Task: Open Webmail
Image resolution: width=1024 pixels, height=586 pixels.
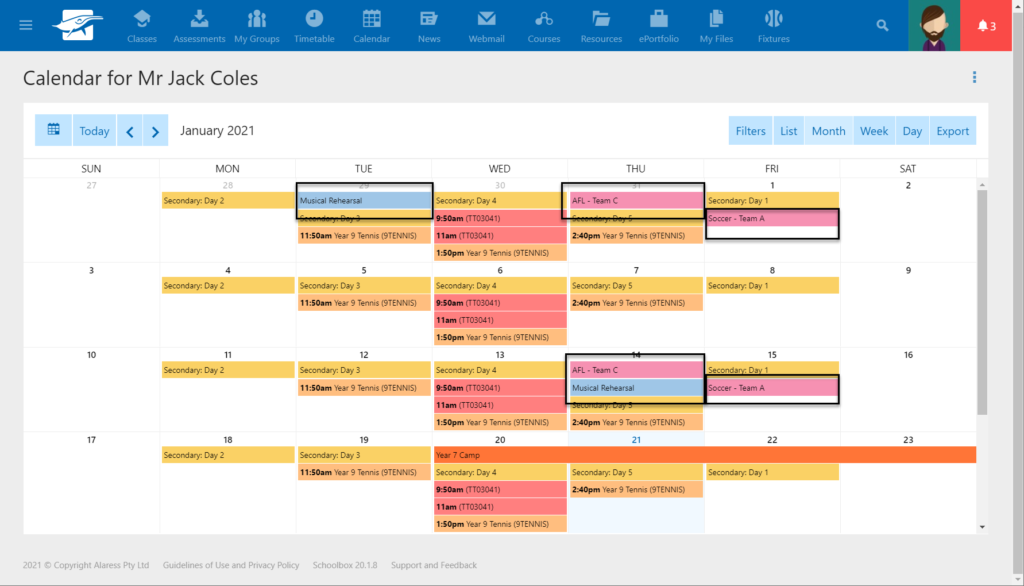Action: click(x=486, y=25)
